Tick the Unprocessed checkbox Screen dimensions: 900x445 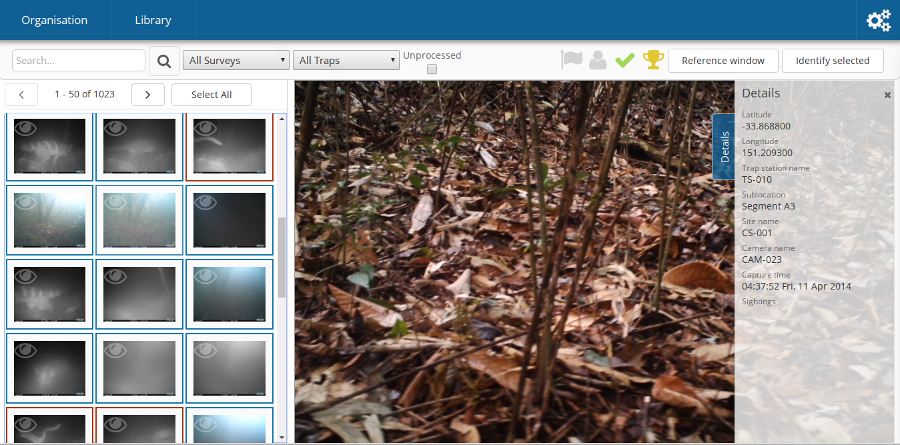coord(432,69)
